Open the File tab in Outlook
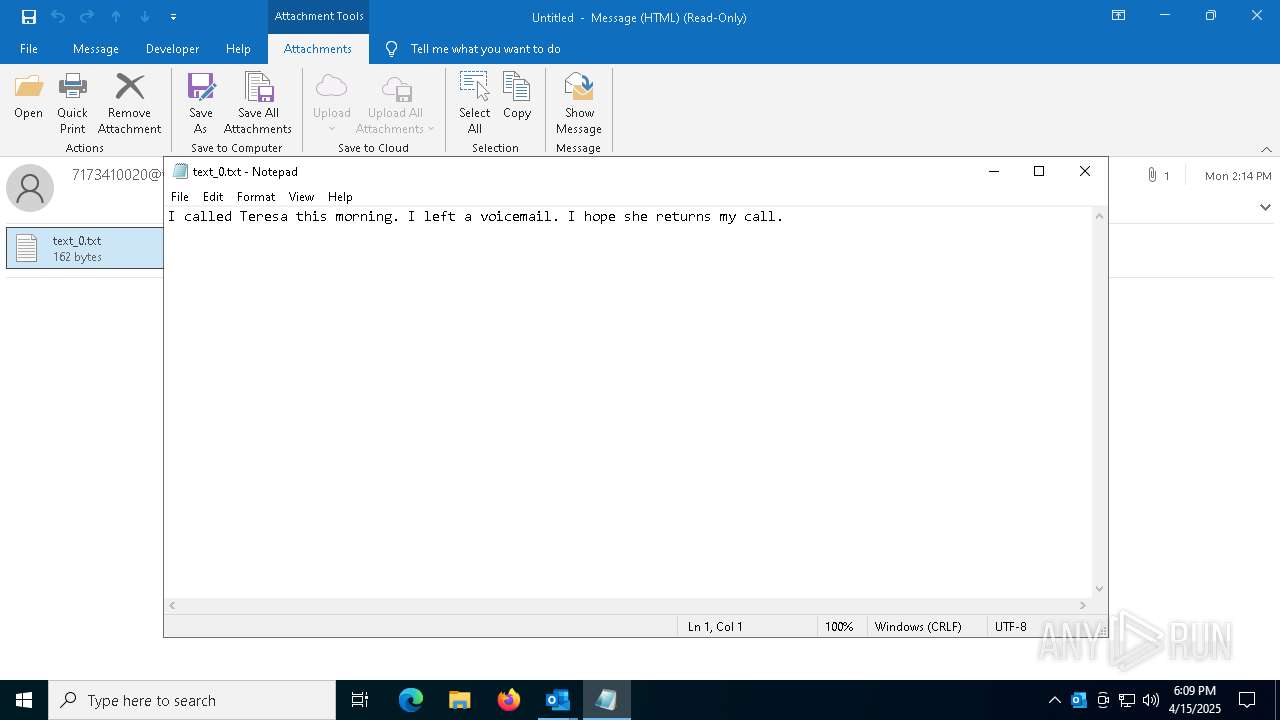This screenshot has height=720, width=1280. (x=29, y=49)
